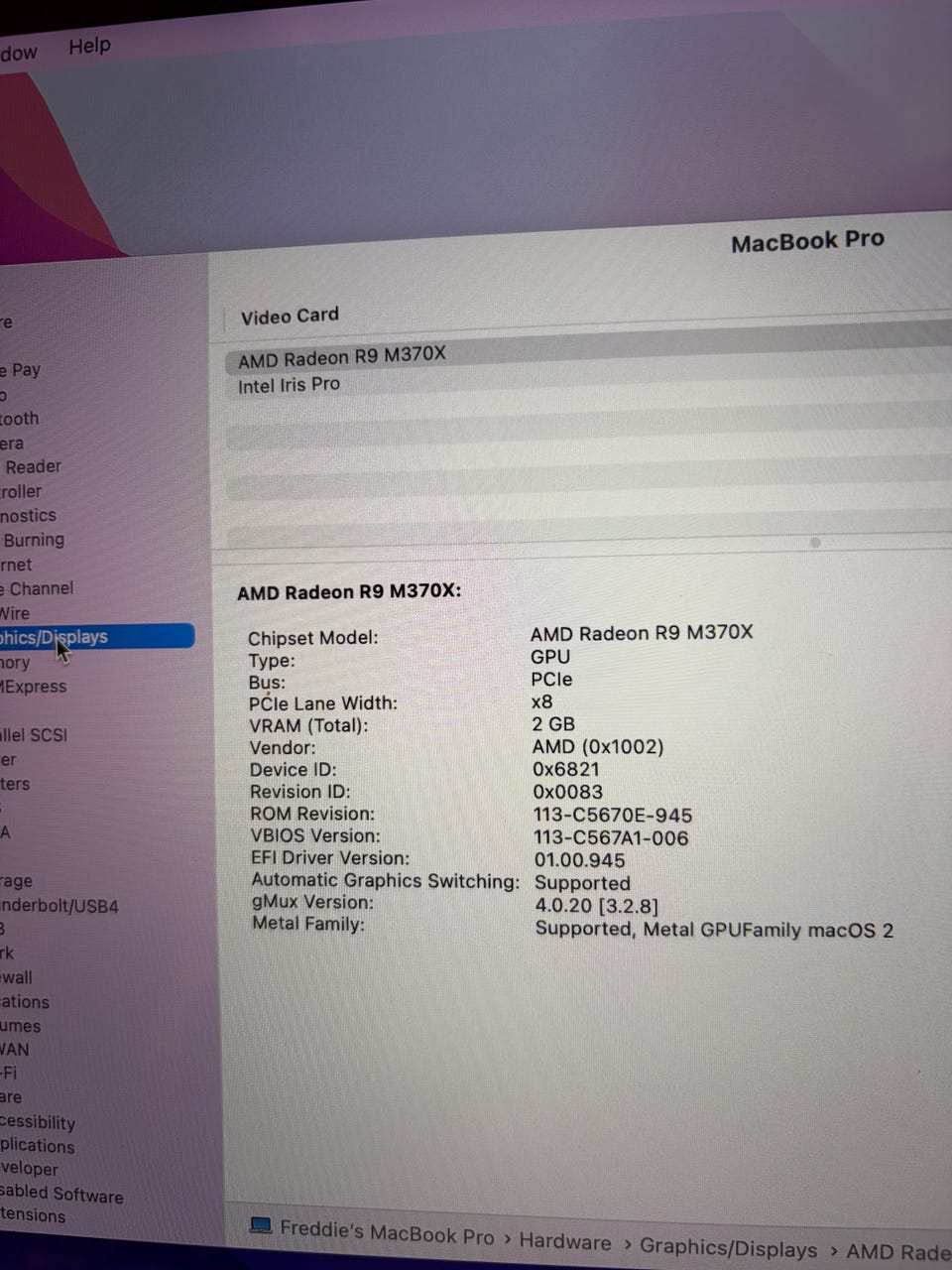Select Ethernet item in sidebar
This screenshot has width=952, height=1270.
[x=16, y=565]
